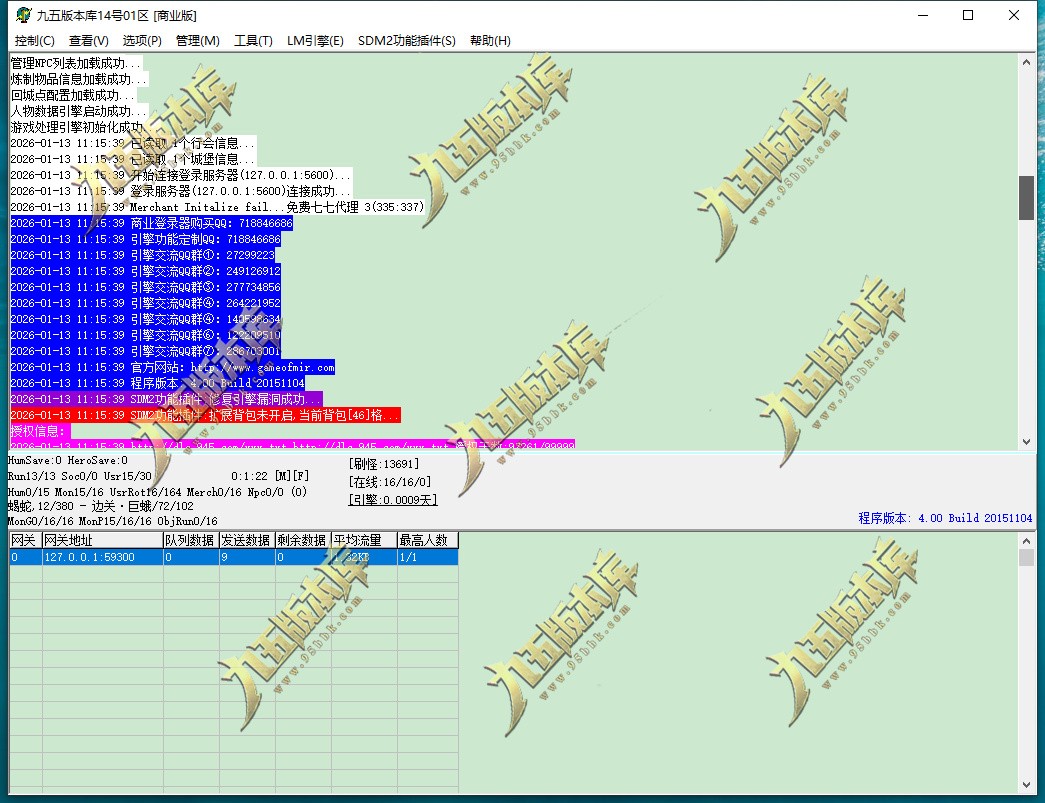
Task: Click the log line 官方网站 gameofmir.com
Action: (x=173, y=367)
